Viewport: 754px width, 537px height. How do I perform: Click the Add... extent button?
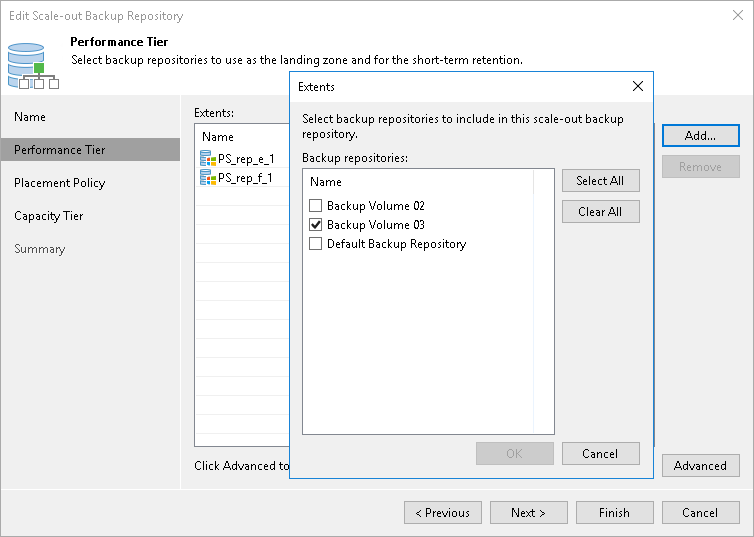[x=700, y=136]
